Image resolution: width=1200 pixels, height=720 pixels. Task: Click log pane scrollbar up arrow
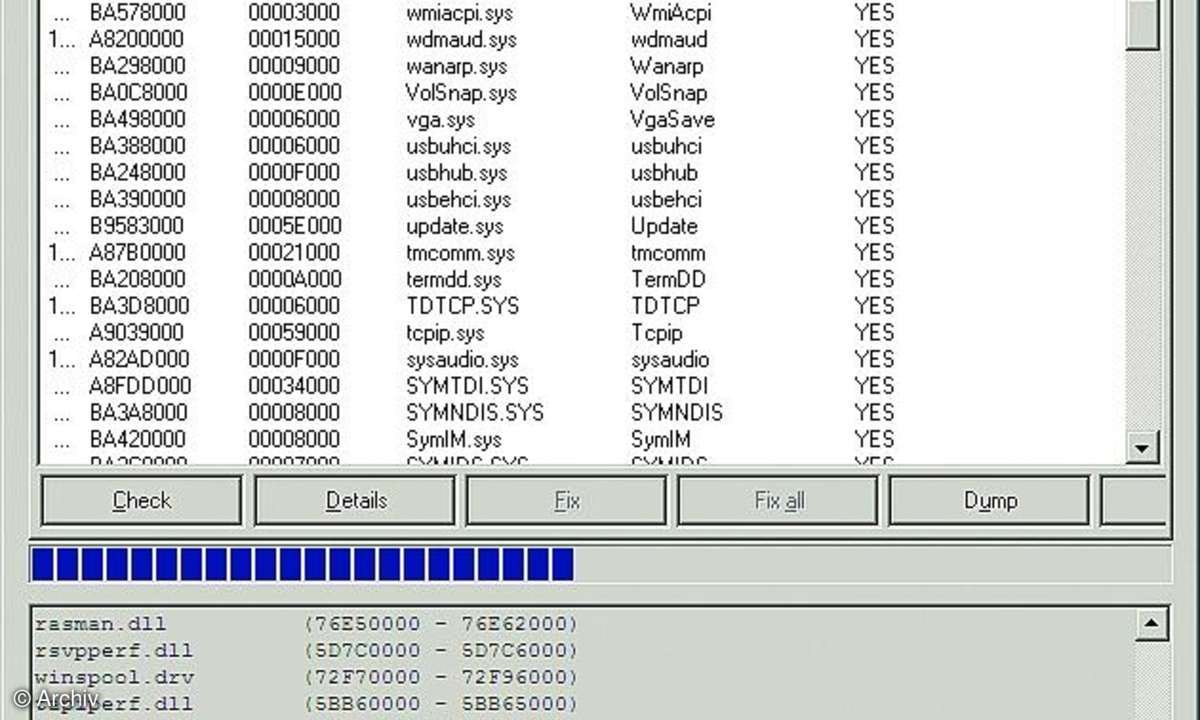tap(1153, 625)
